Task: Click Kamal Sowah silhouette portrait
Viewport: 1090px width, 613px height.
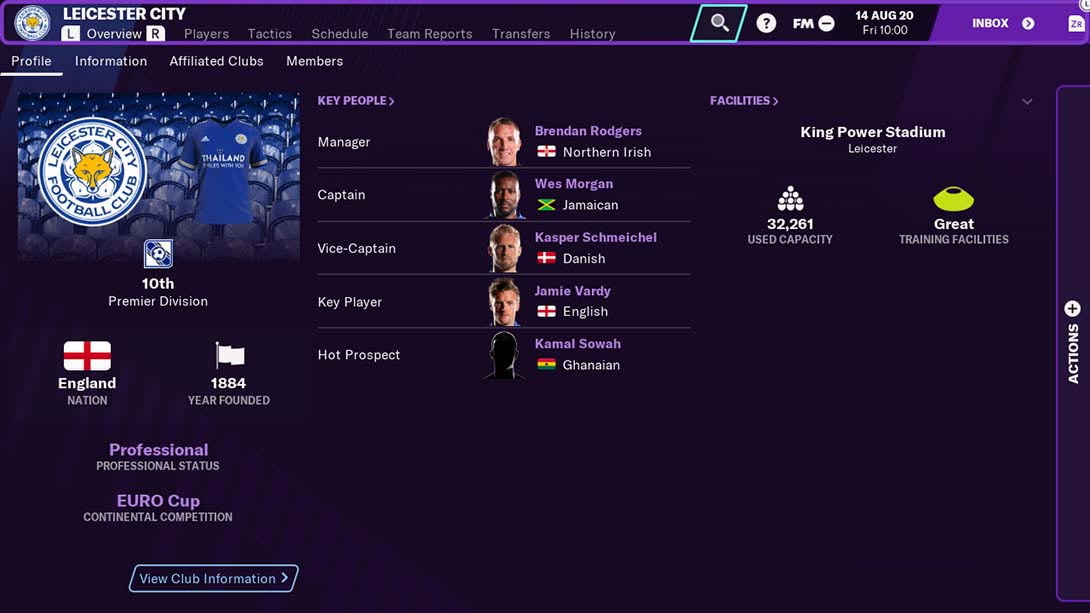Action: (504, 354)
